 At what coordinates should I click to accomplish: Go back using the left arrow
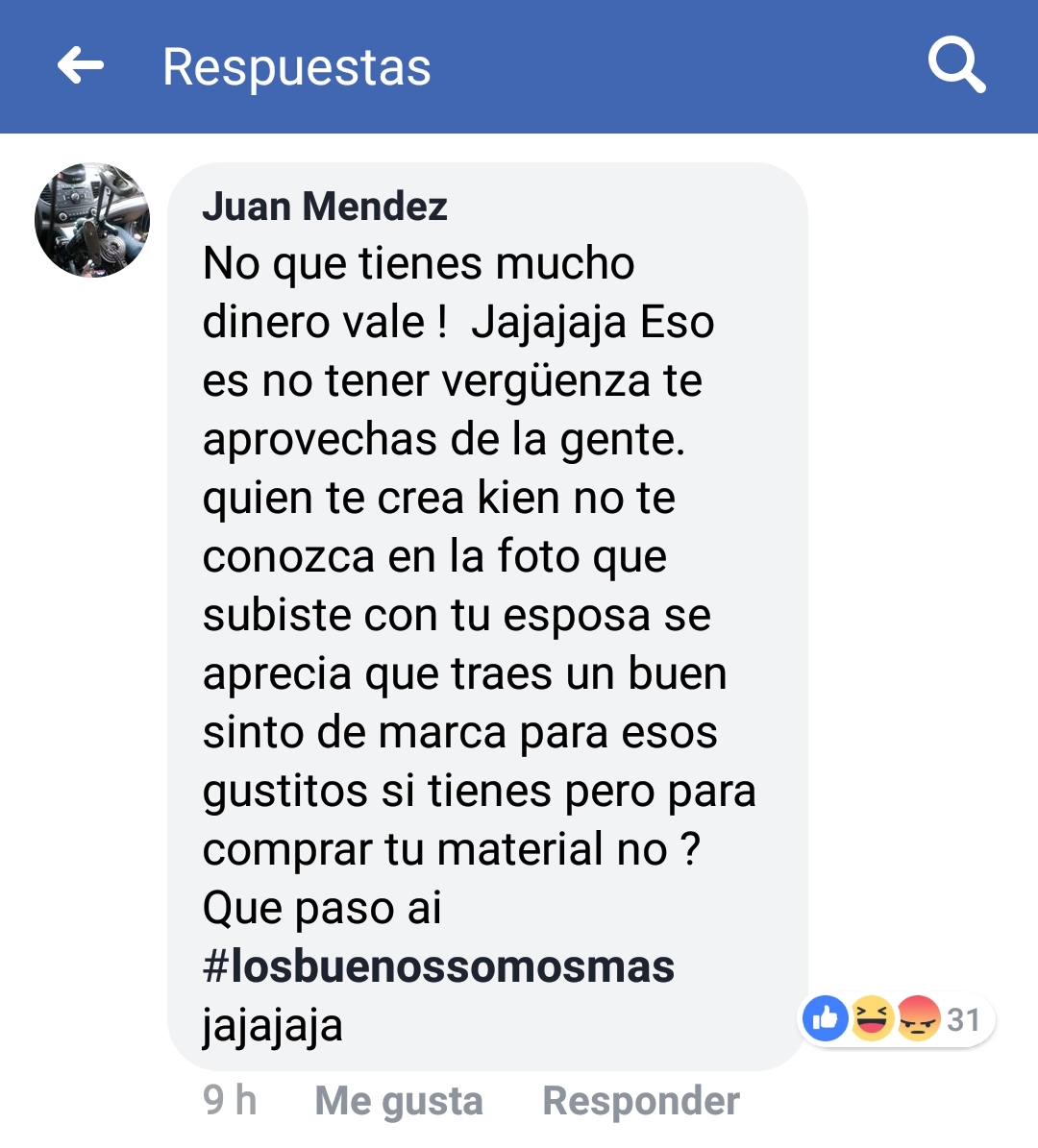pos(81,66)
